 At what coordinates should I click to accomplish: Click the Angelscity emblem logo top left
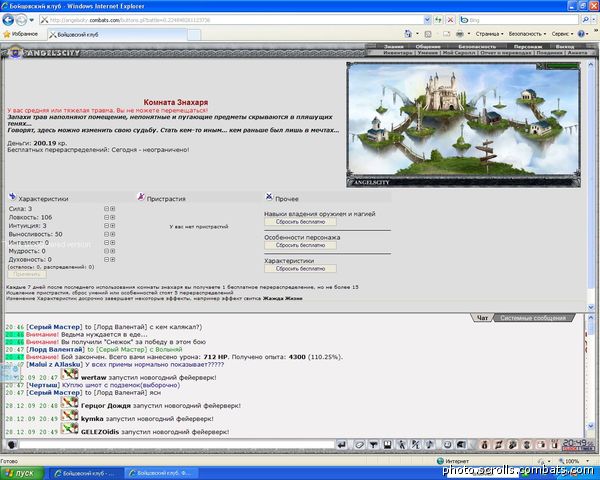(15, 52)
